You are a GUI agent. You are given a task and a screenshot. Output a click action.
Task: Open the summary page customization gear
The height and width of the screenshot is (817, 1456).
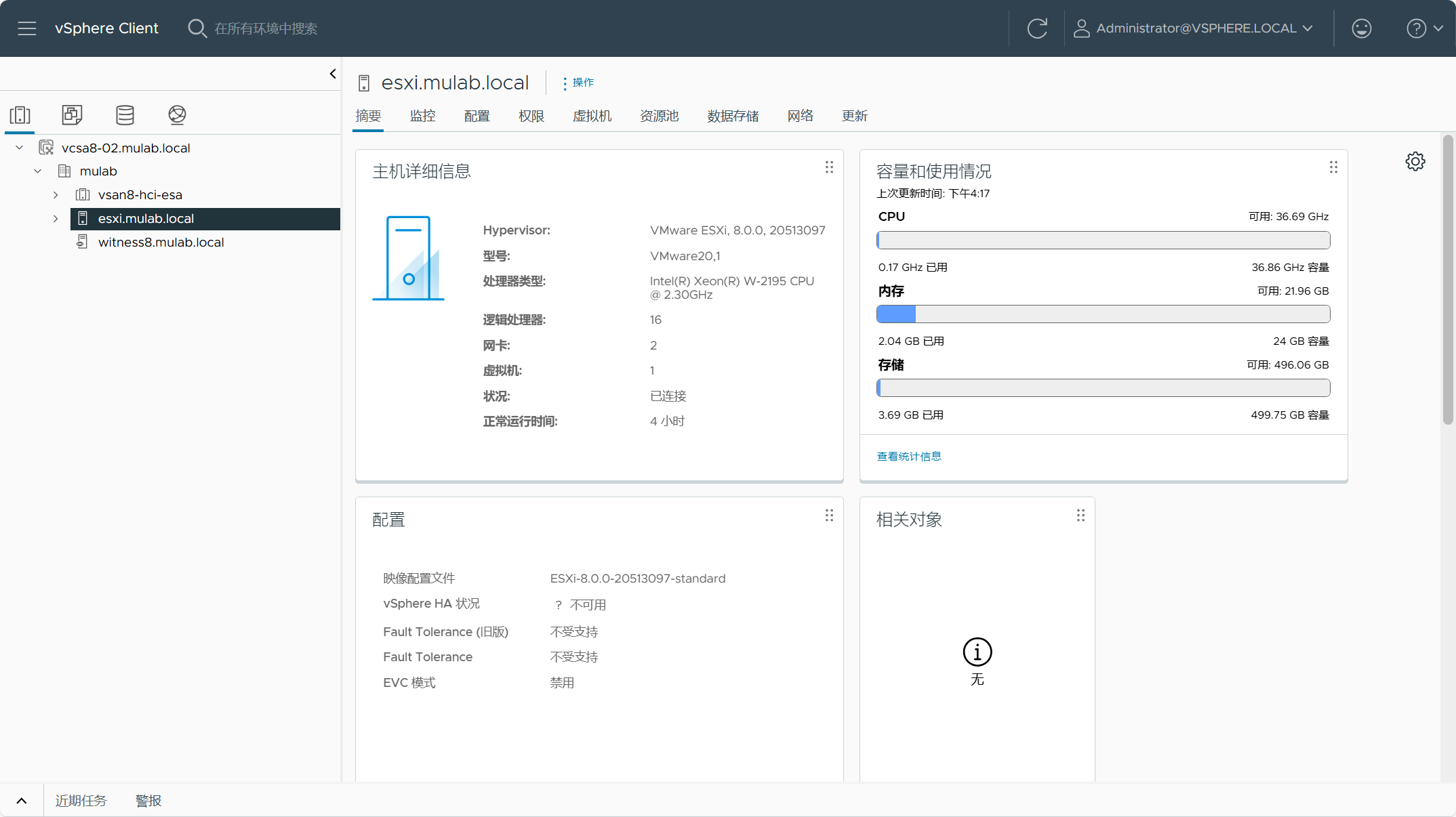(1415, 161)
